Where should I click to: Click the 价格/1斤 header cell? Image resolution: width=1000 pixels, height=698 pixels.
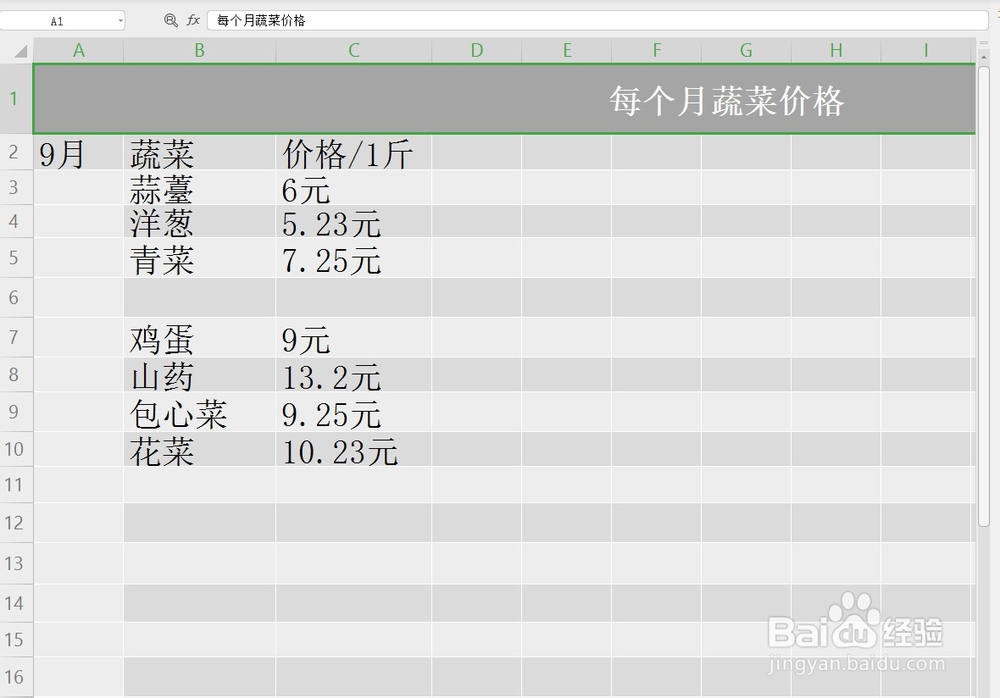pos(354,152)
